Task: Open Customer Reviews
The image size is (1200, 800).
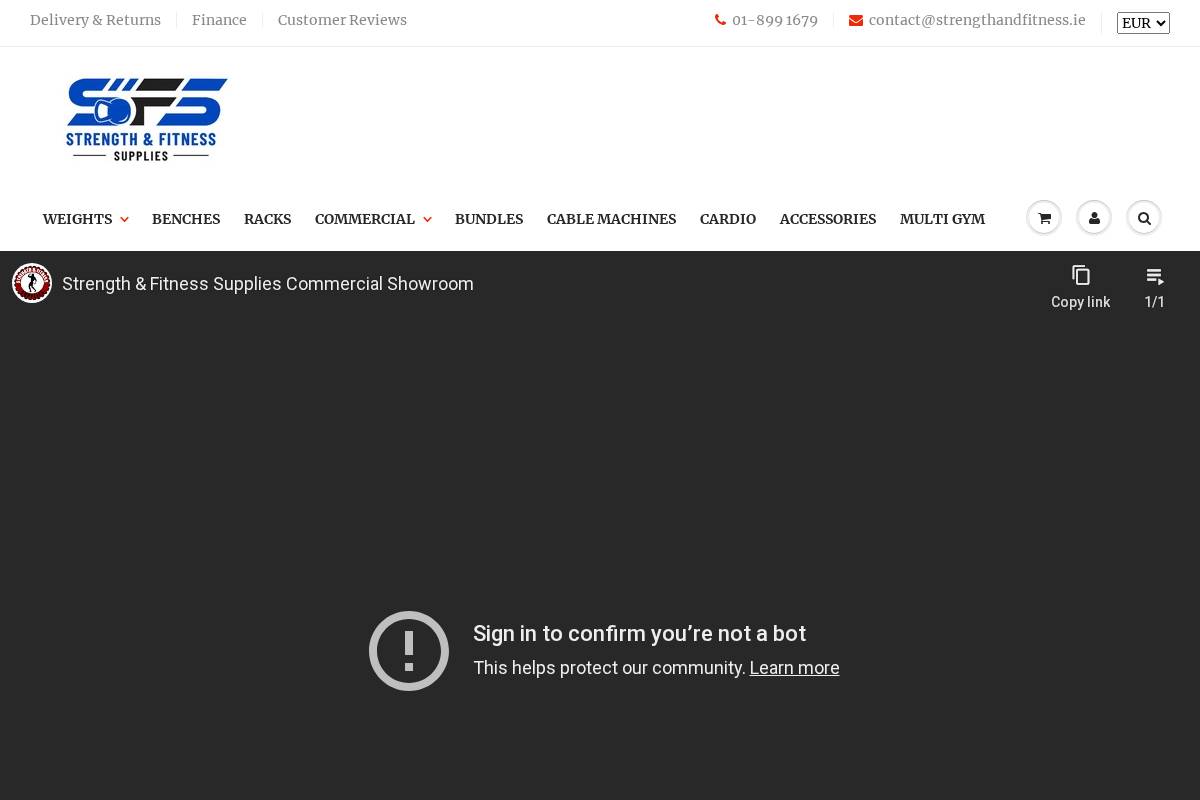Action: (342, 20)
